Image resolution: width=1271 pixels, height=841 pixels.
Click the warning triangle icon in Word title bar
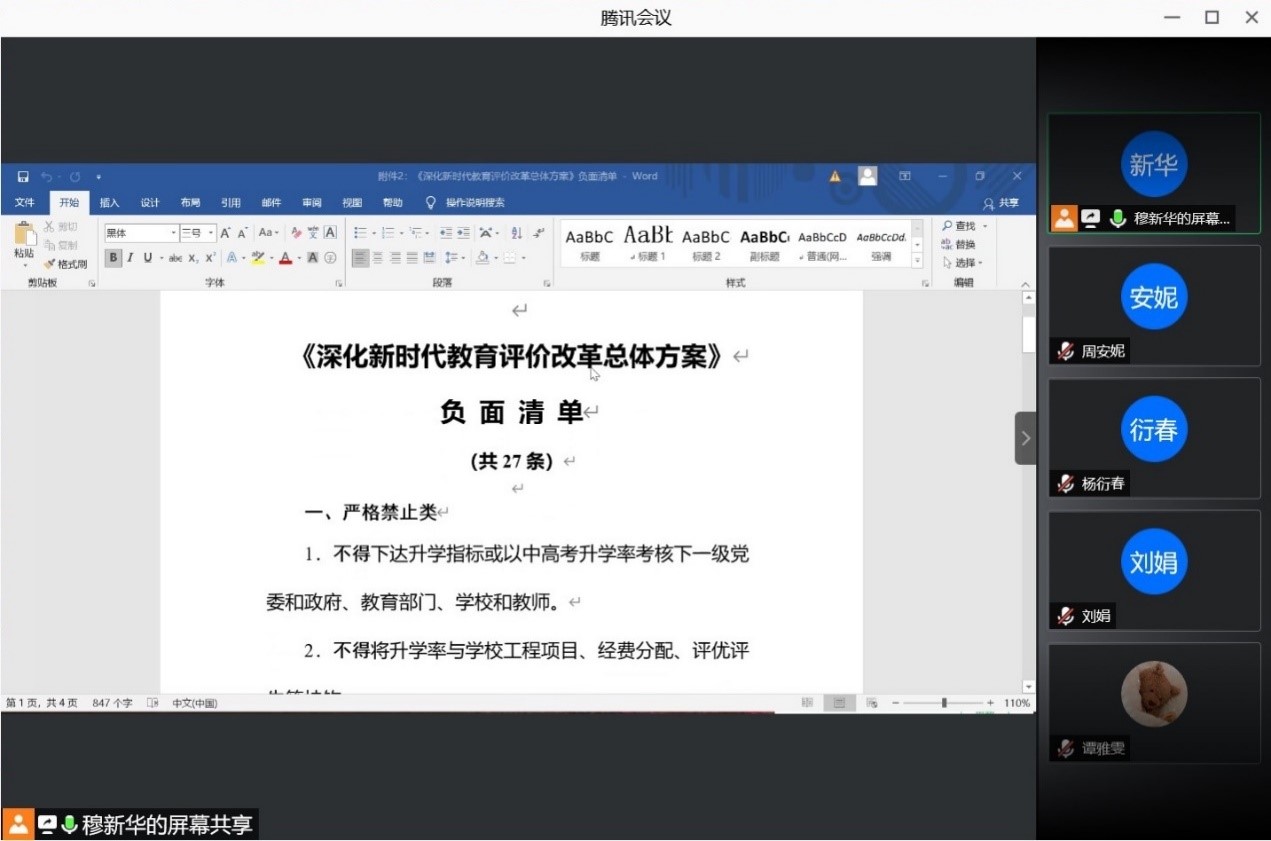click(835, 177)
